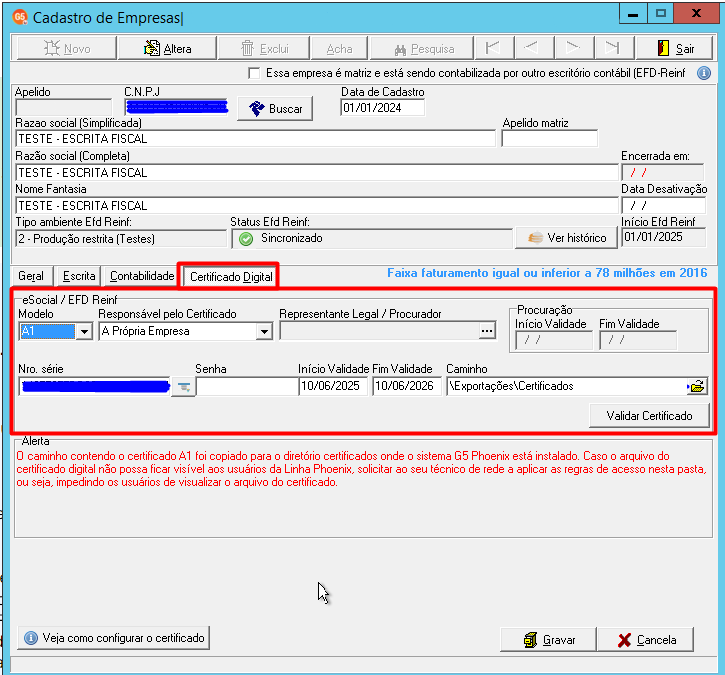Open the Responsável pelo Certificado dropdown
Screen dimensions: 725x675
point(264,331)
